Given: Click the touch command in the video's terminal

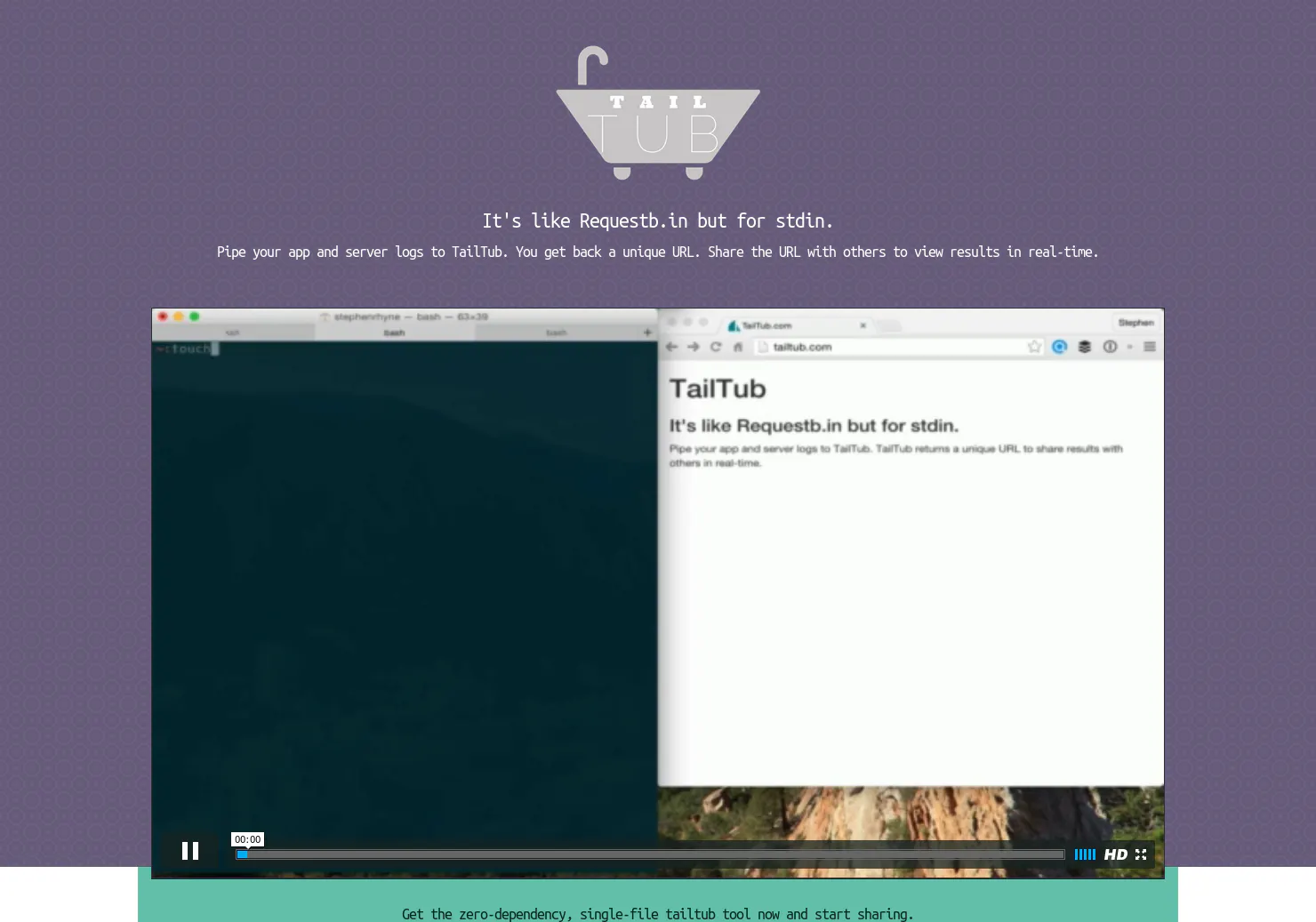Looking at the screenshot, I should click(191, 349).
